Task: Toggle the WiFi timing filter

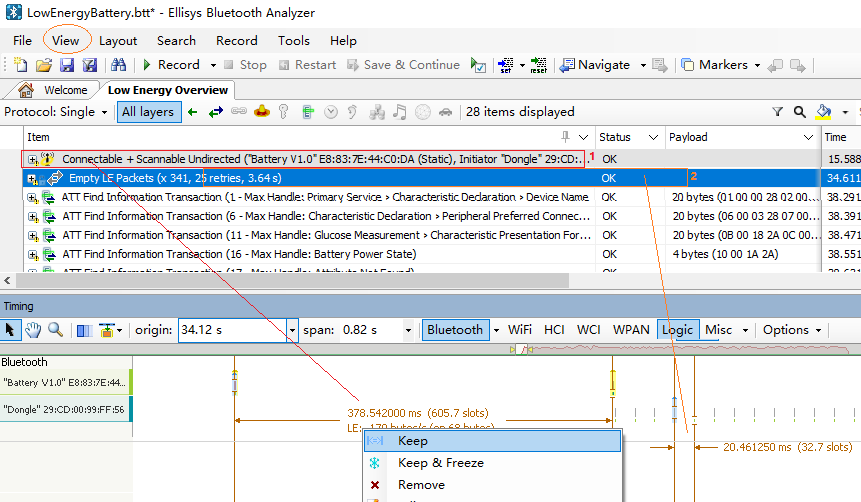Action: pos(519,330)
